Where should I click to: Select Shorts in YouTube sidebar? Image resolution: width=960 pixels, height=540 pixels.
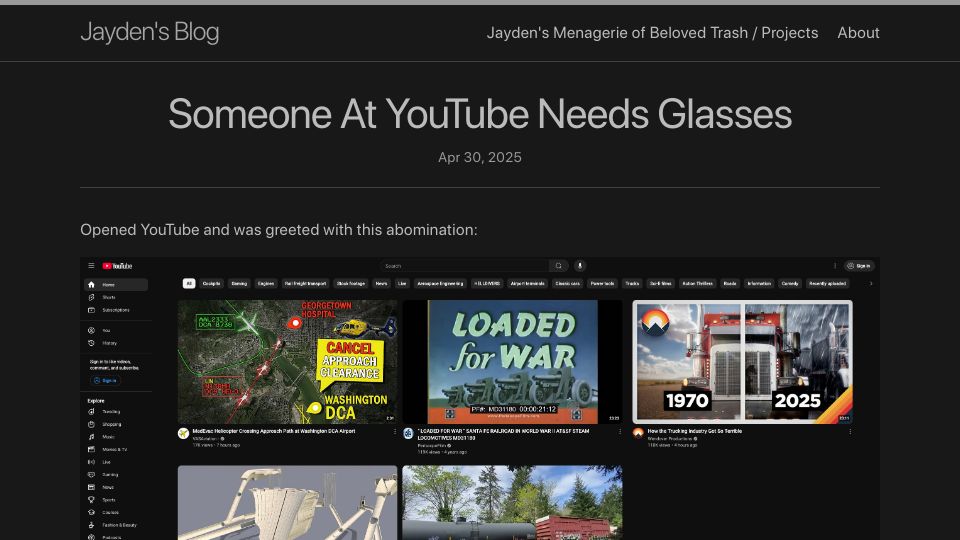click(116, 298)
